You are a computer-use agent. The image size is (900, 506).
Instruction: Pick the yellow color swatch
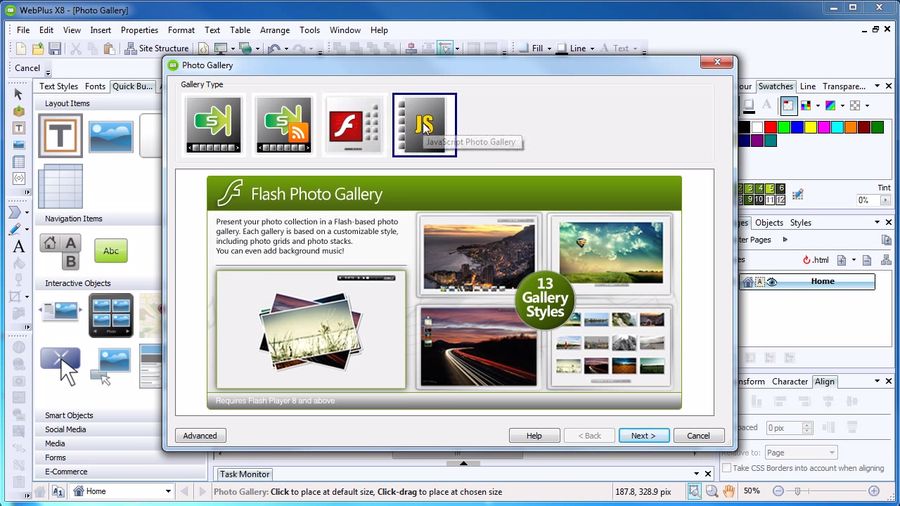point(810,127)
